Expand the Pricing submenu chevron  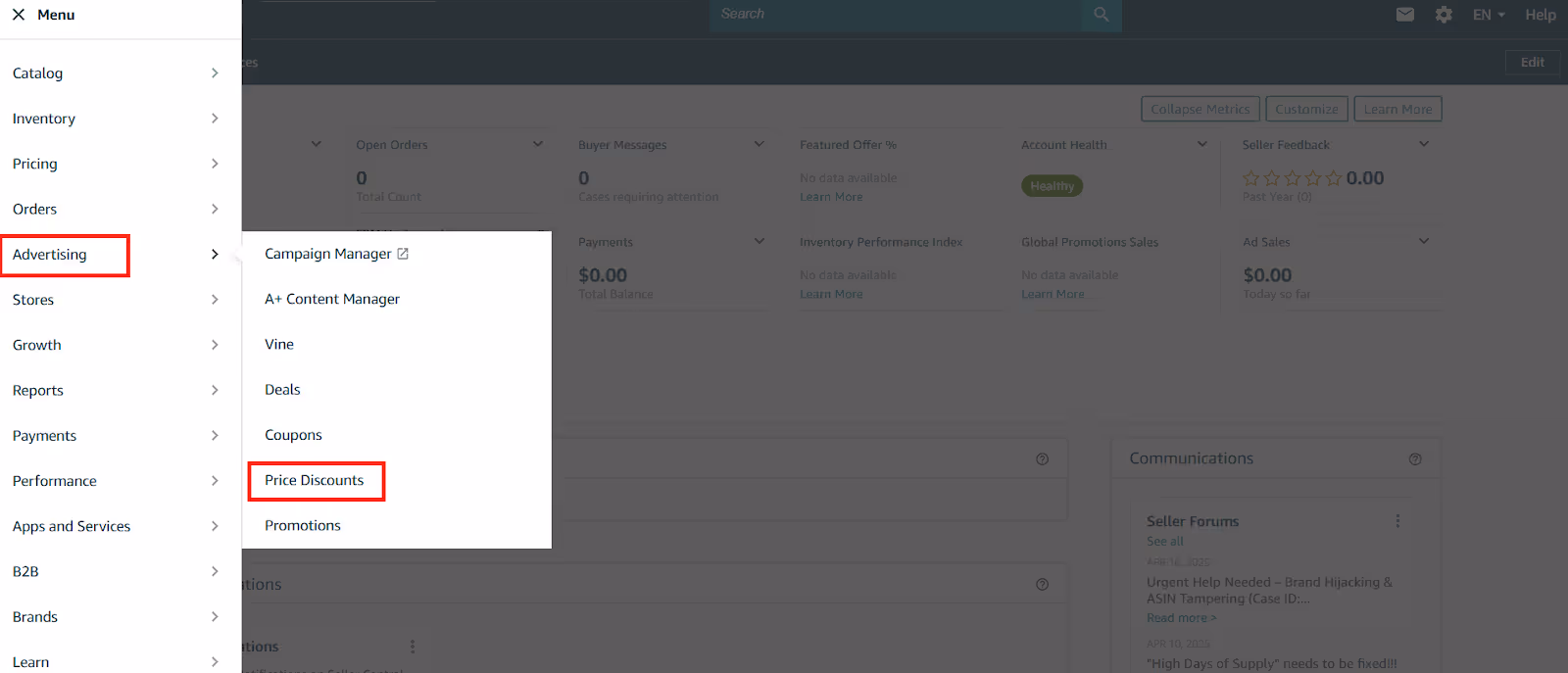pyautogui.click(x=215, y=164)
